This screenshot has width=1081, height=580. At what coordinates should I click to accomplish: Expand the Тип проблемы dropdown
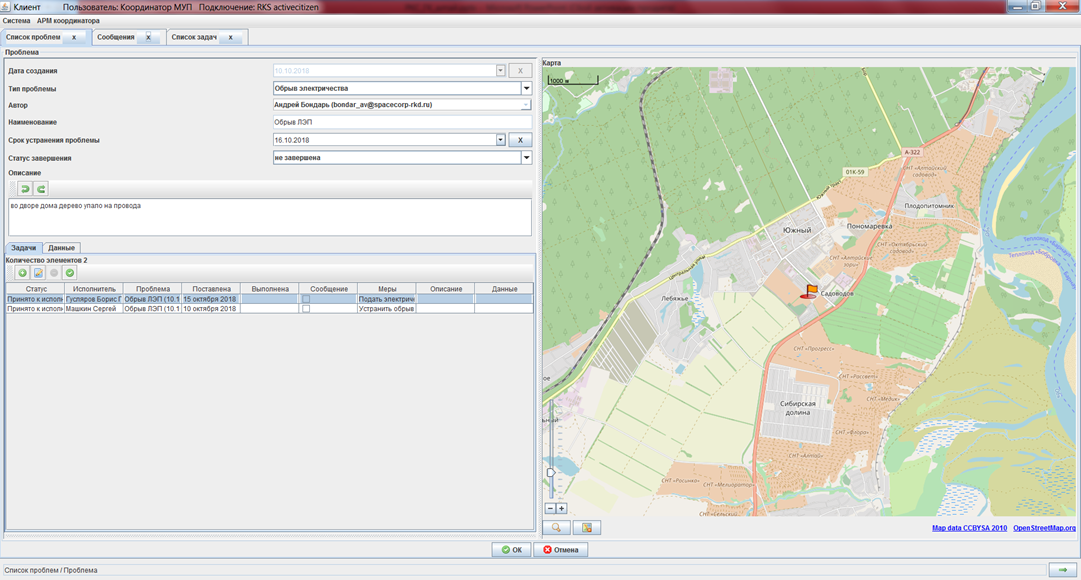526,88
